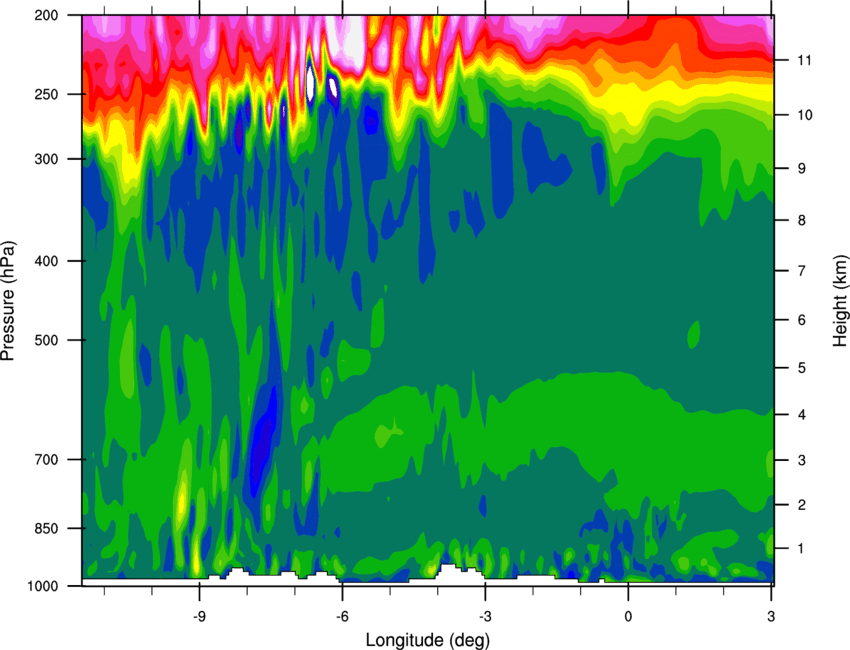
Task: Click the "Pressure (hPa)" axis title
Action: coord(8,301)
